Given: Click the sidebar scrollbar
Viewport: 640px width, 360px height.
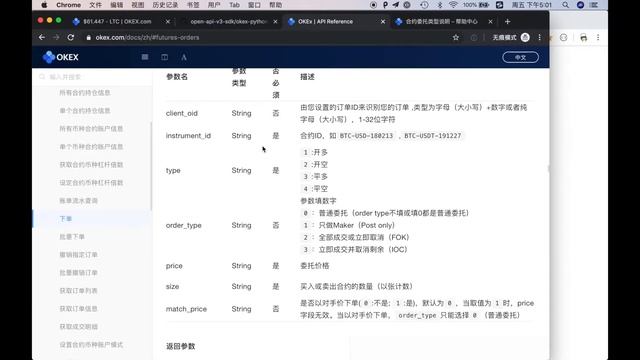Looking at the screenshot, I should coord(151,166).
